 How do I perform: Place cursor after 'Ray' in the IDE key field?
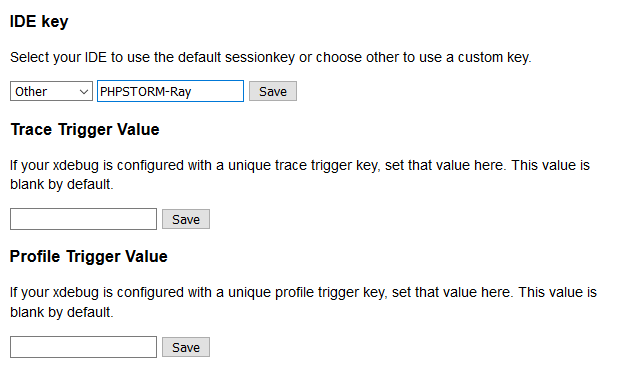tap(192, 92)
